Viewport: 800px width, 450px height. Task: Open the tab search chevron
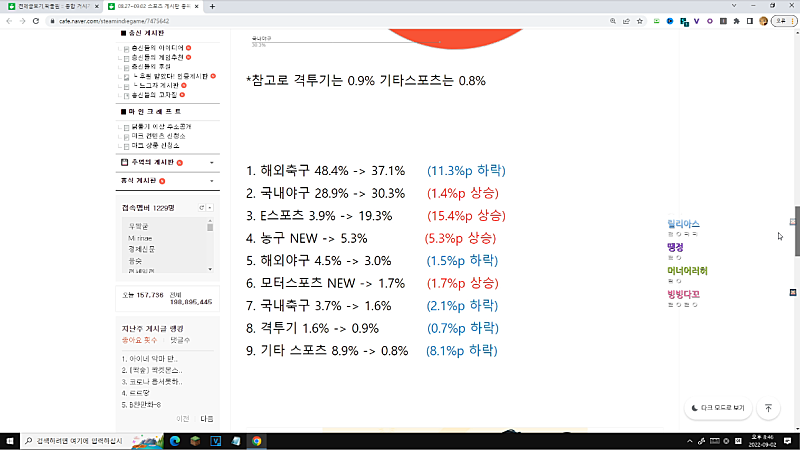point(734,6)
